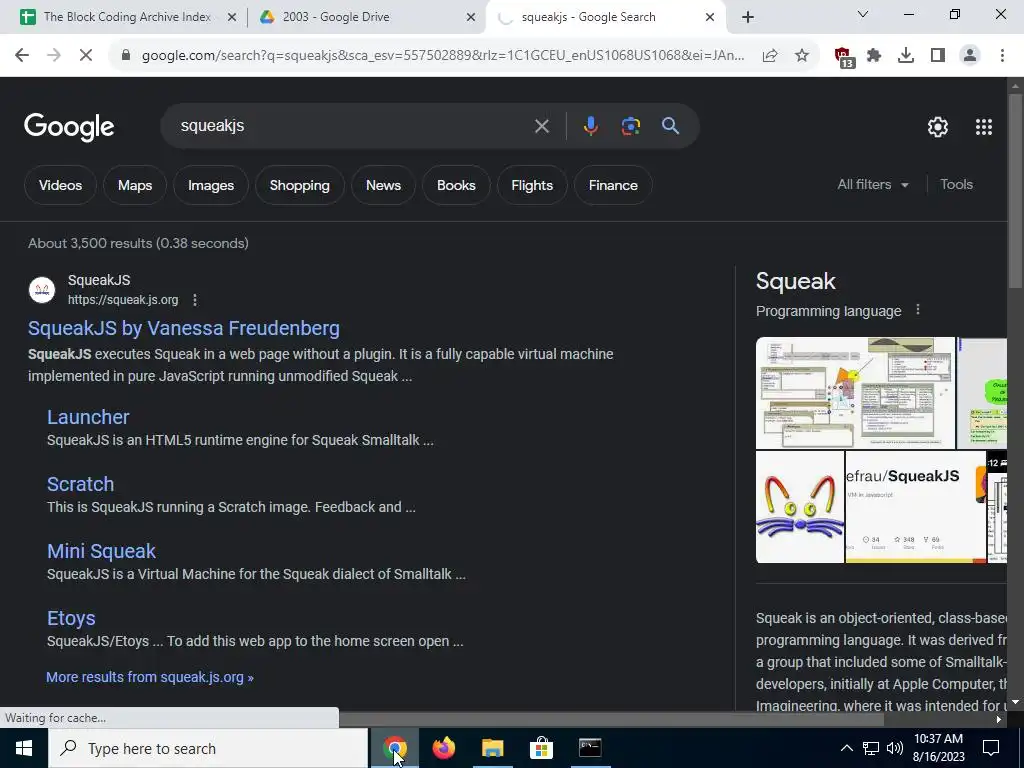The image size is (1024, 768).
Task: Filter results by Maps
Action: click(135, 185)
